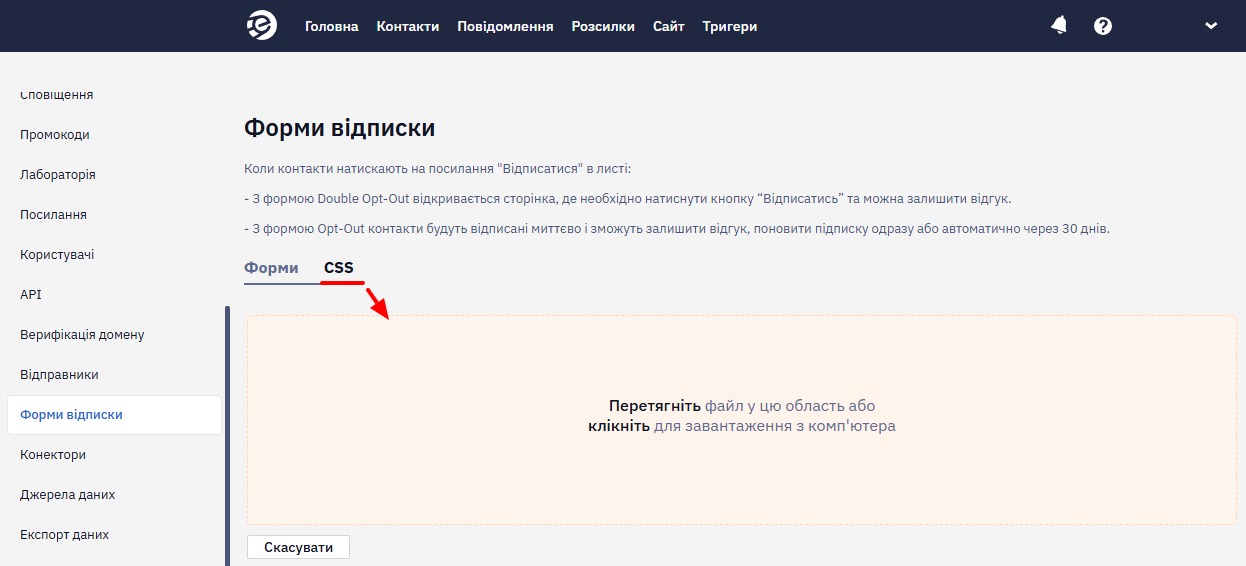Click the Форми відписки page heading

(x=340, y=128)
